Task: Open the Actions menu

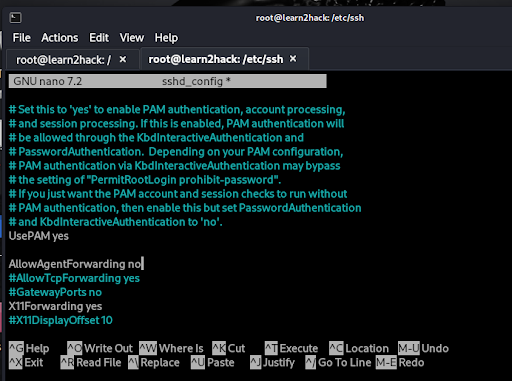Action: (x=60, y=38)
